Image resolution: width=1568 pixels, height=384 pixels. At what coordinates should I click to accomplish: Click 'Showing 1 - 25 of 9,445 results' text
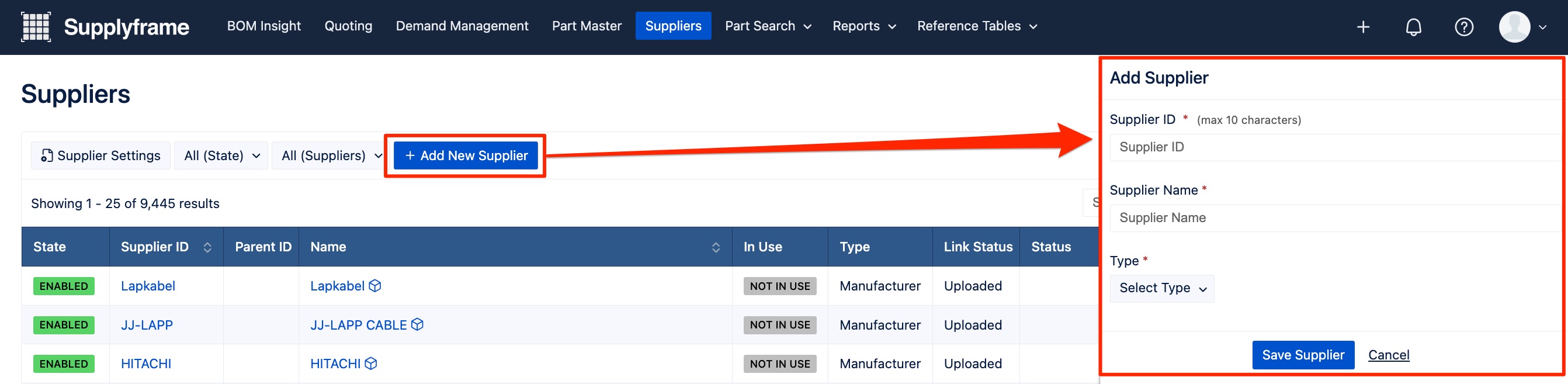point(126,204)
